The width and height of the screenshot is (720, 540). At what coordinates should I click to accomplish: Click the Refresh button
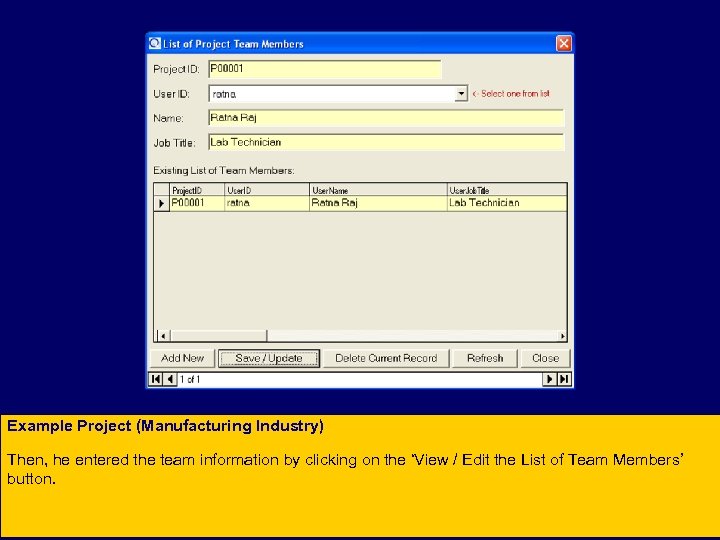pyautogui.click(x=485, y=358)
